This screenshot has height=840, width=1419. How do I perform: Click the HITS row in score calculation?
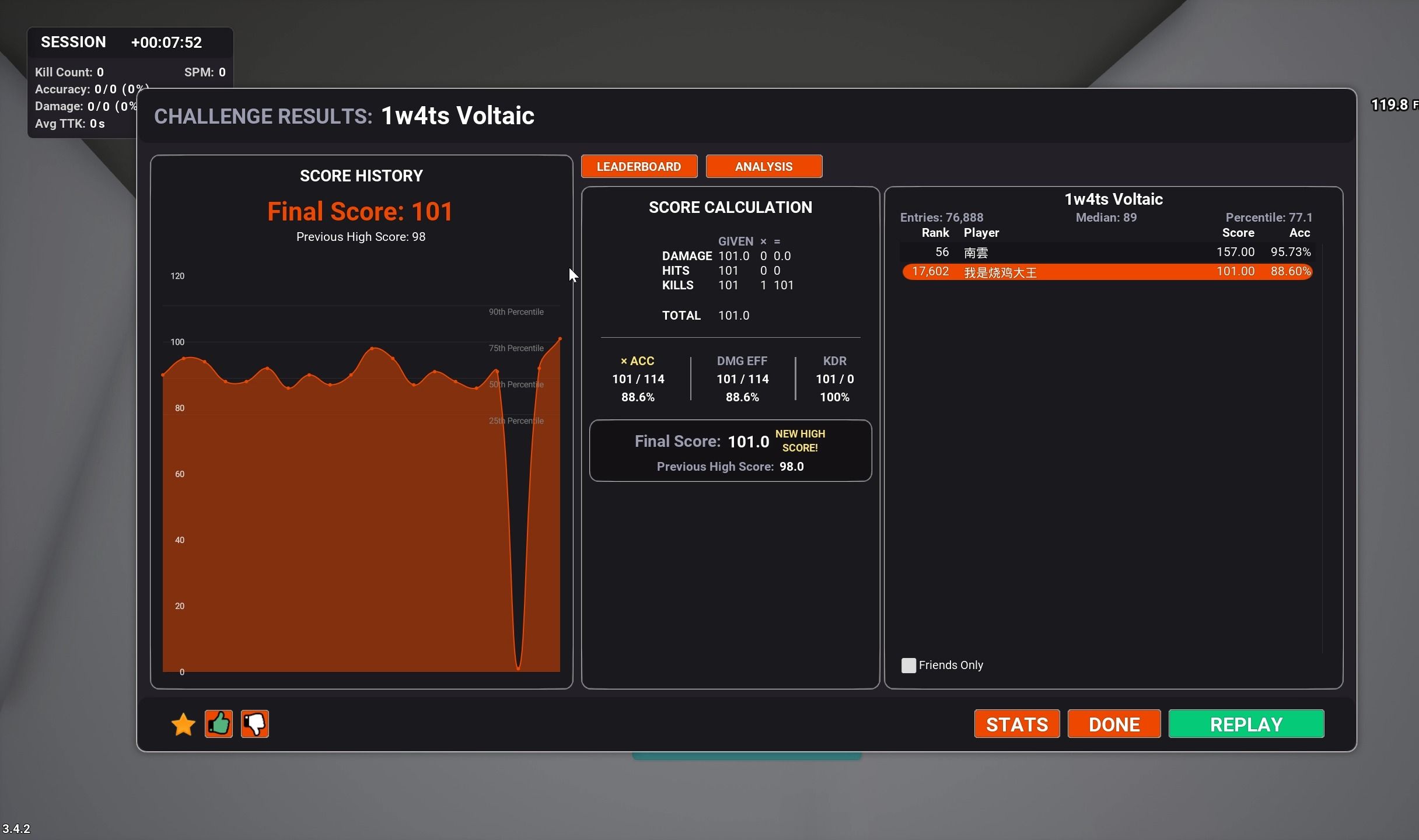pyautogui.click(x=721, y=271)
